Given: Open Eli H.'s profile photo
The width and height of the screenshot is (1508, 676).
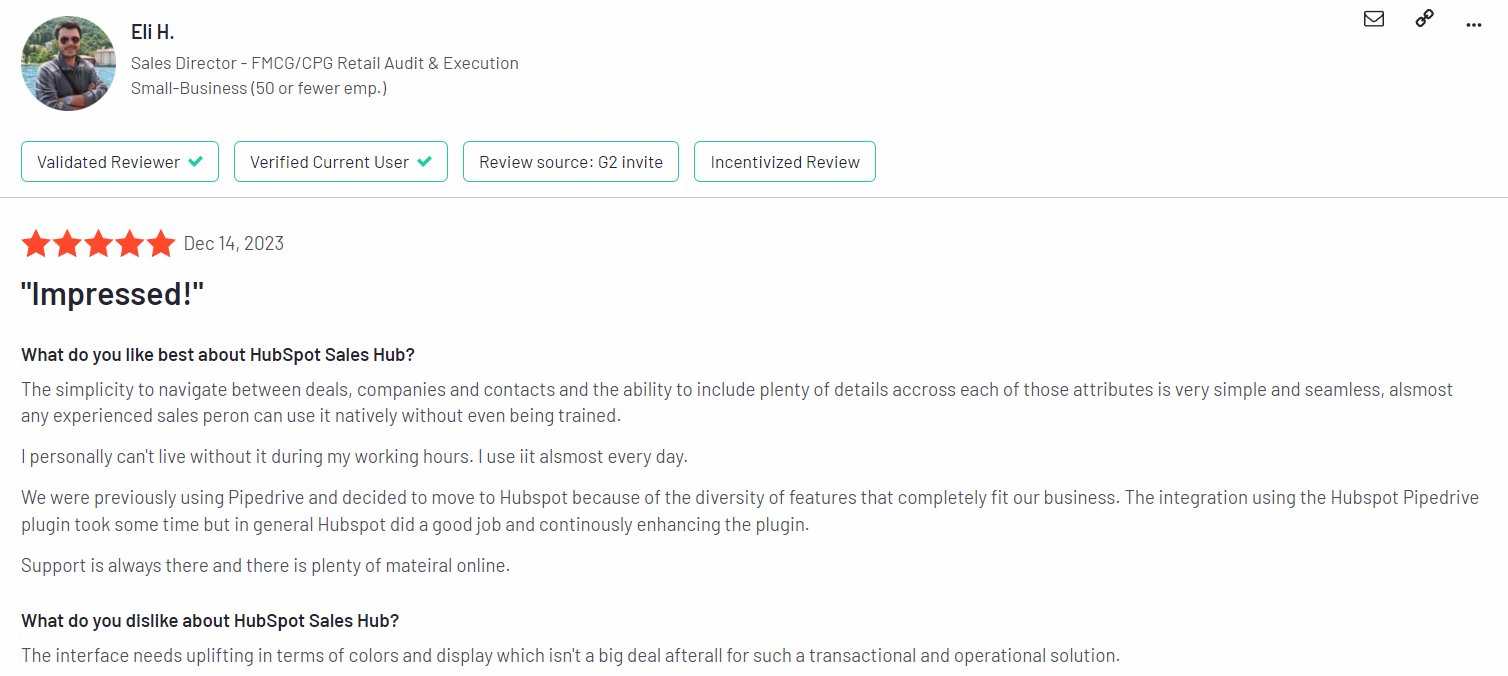Looking at the screenshot, I should tap(68, 62).
